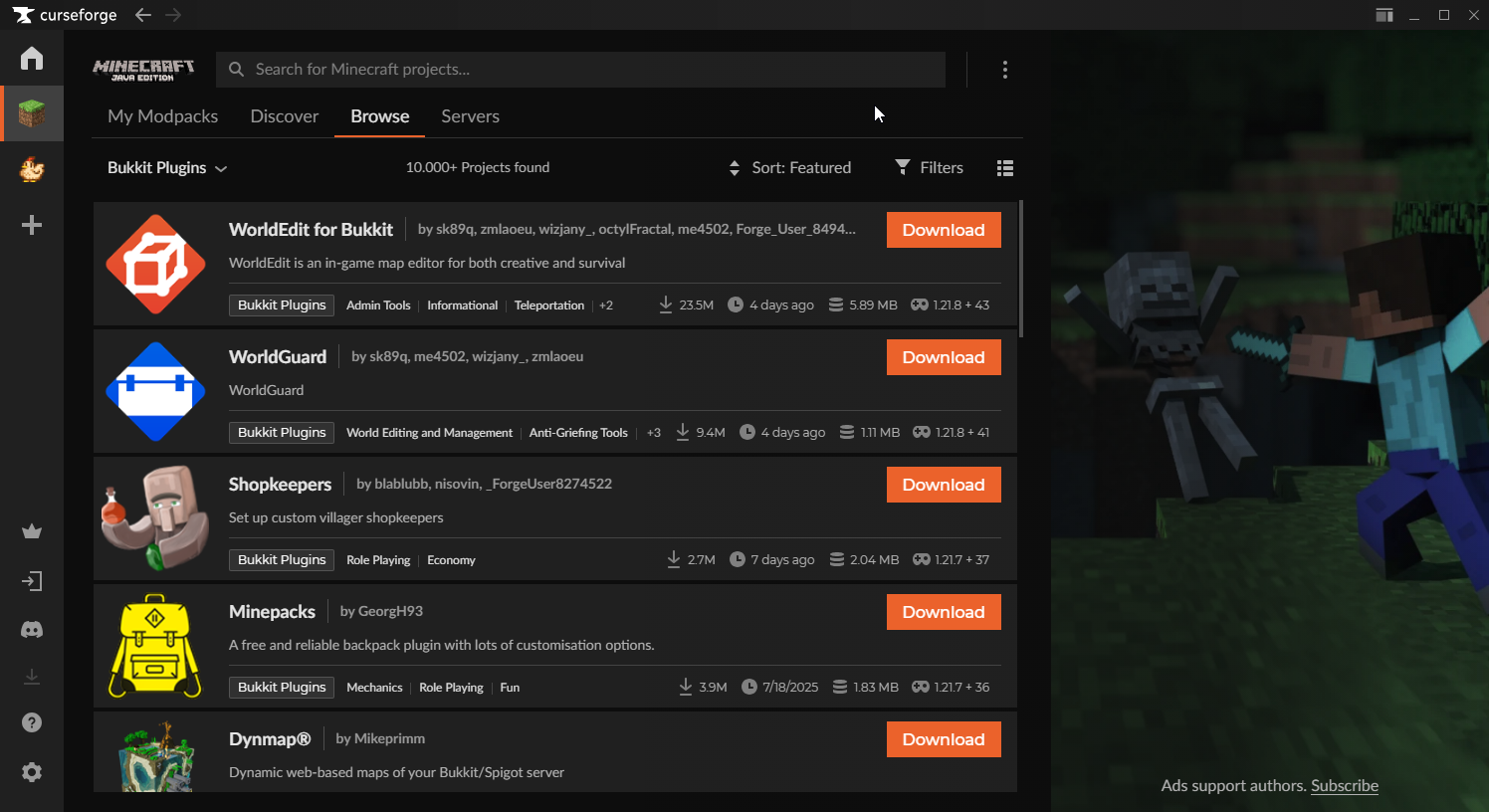Click the Subscribe link
Screen dimensions: 1489x812
[1345, 786]
